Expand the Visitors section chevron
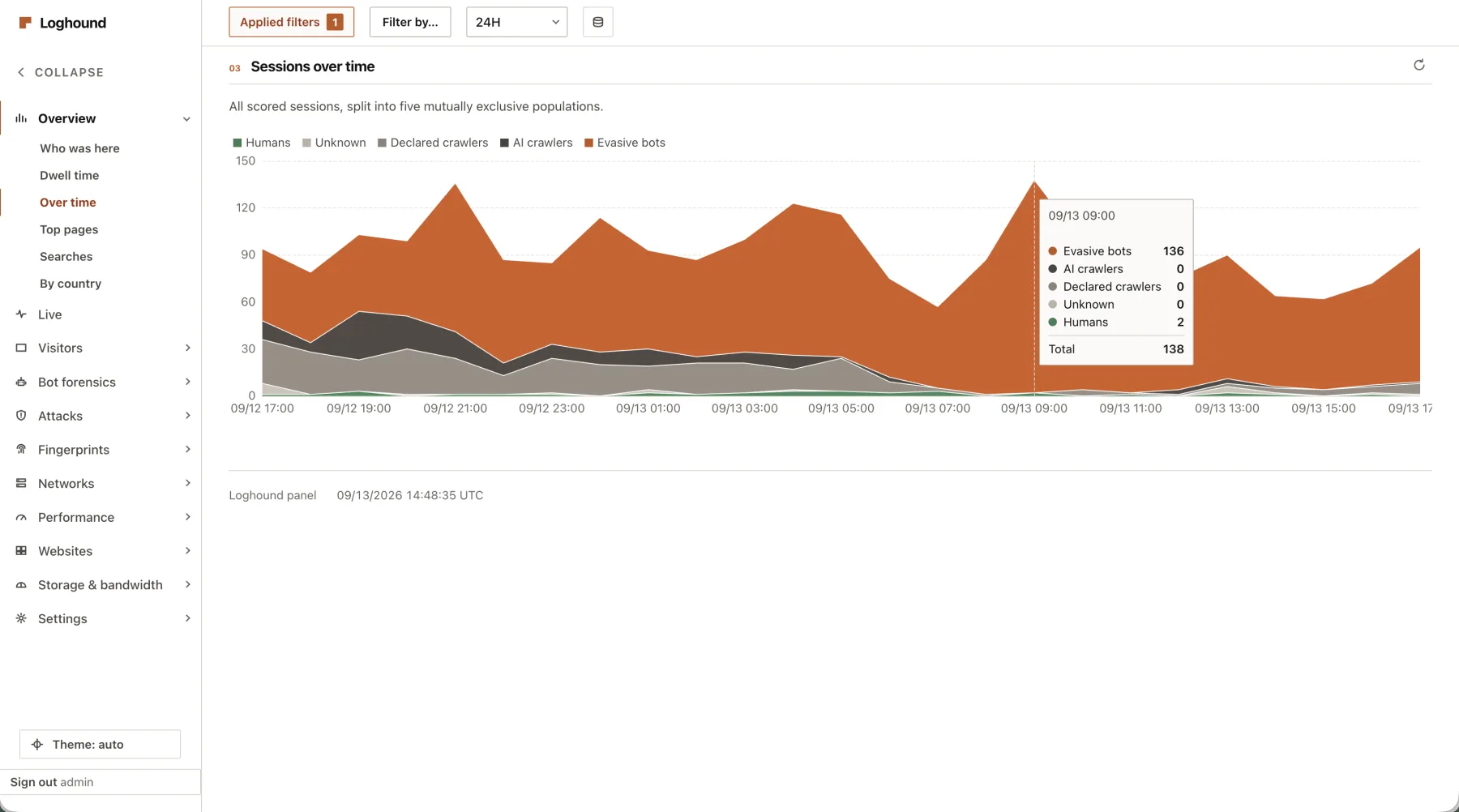 click(188, 348)
